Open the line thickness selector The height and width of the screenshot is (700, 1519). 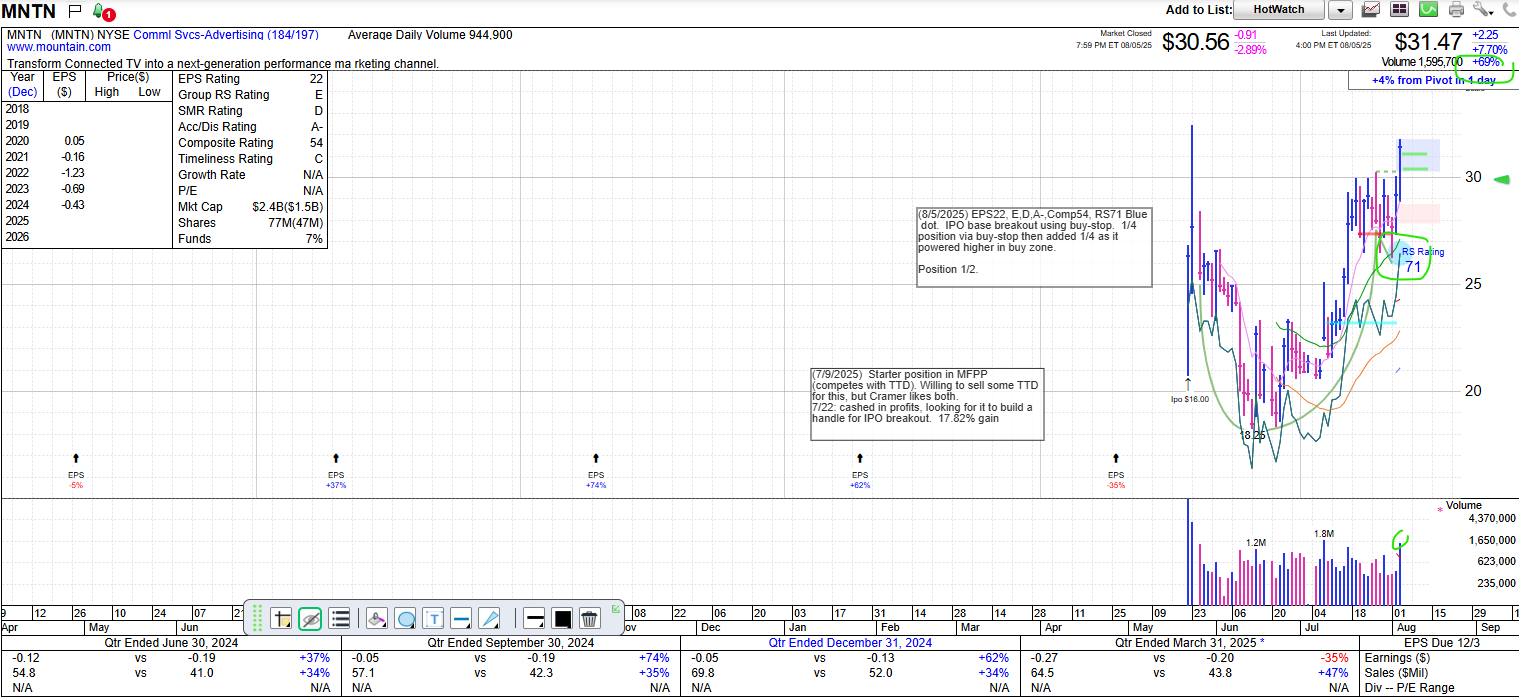click(534, 618)
